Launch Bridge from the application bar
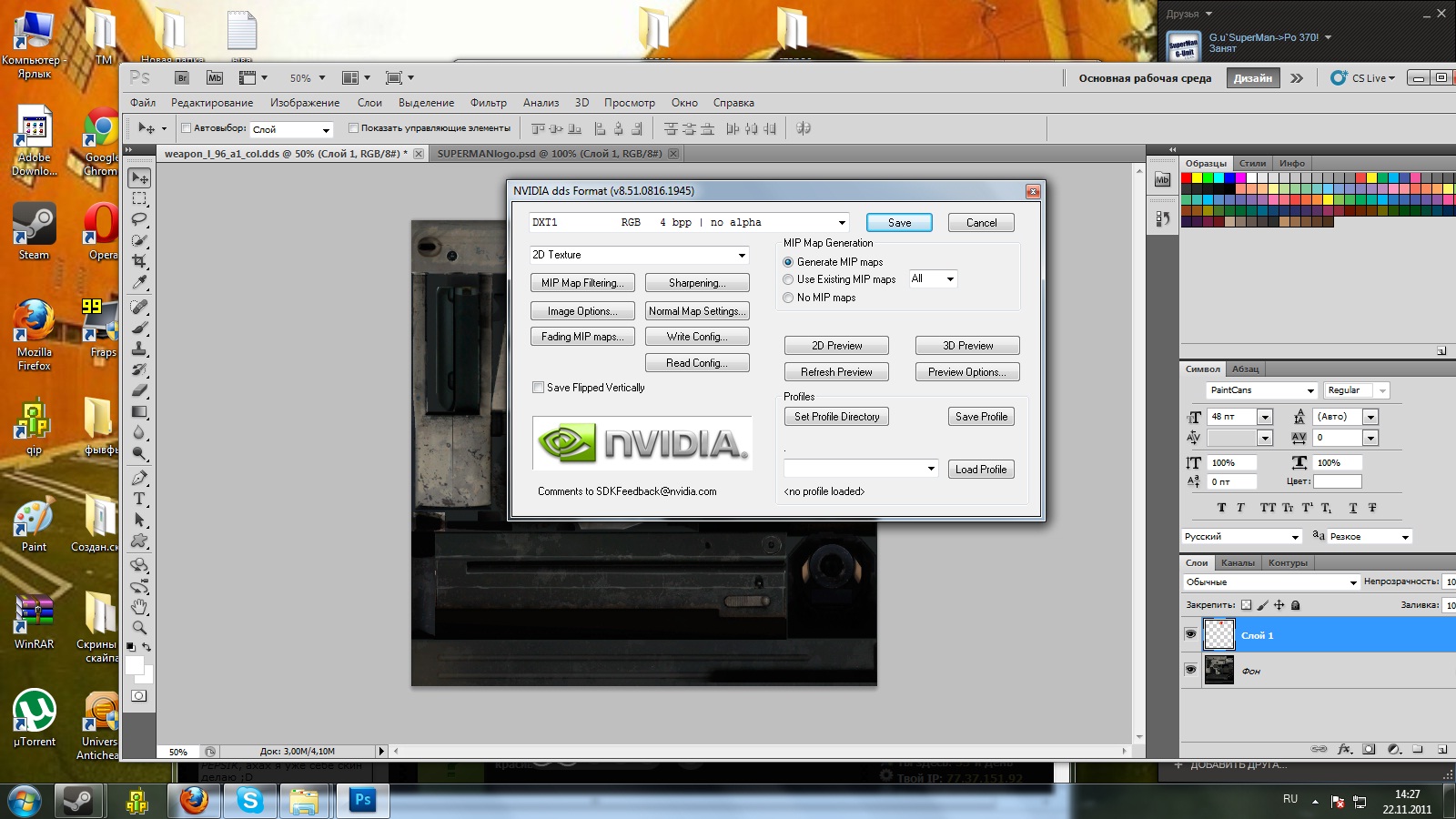This screenshot has width=1456, height=819. [182, 78]
